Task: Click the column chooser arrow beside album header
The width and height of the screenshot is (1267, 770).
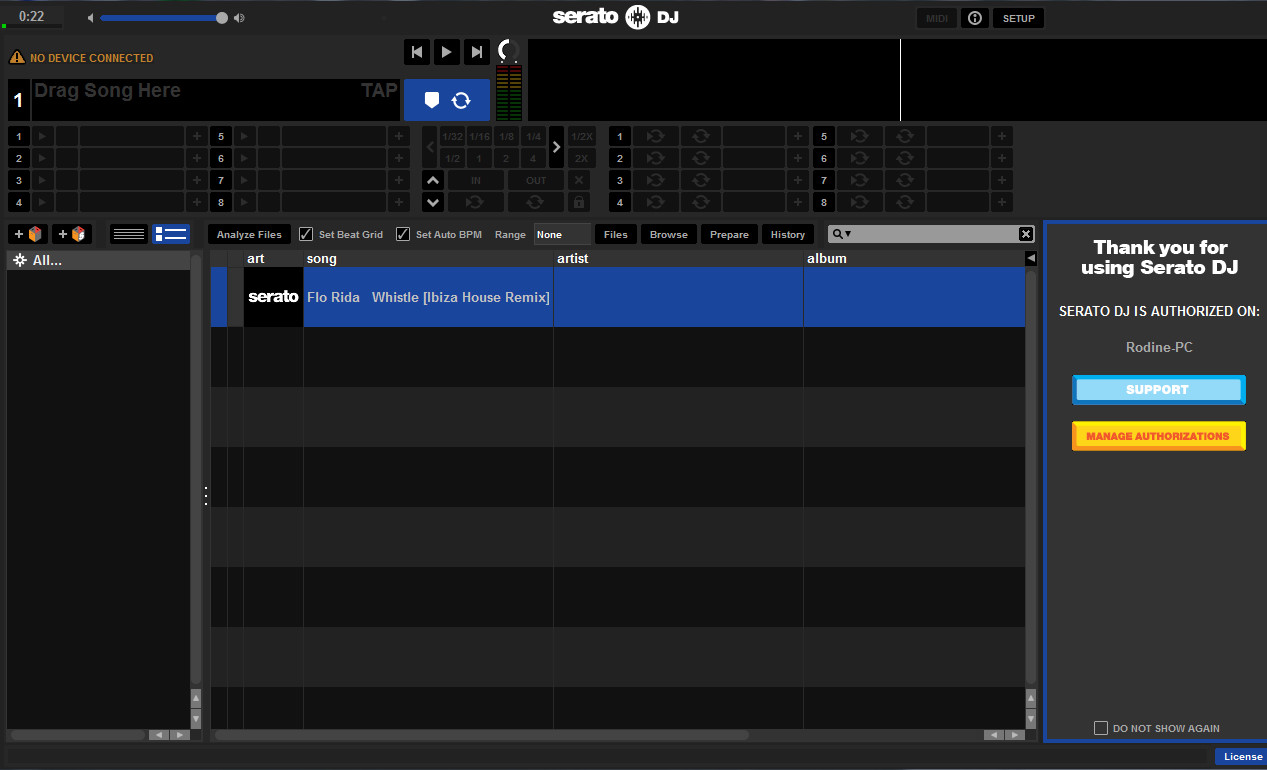Action: coord(1031,258)
